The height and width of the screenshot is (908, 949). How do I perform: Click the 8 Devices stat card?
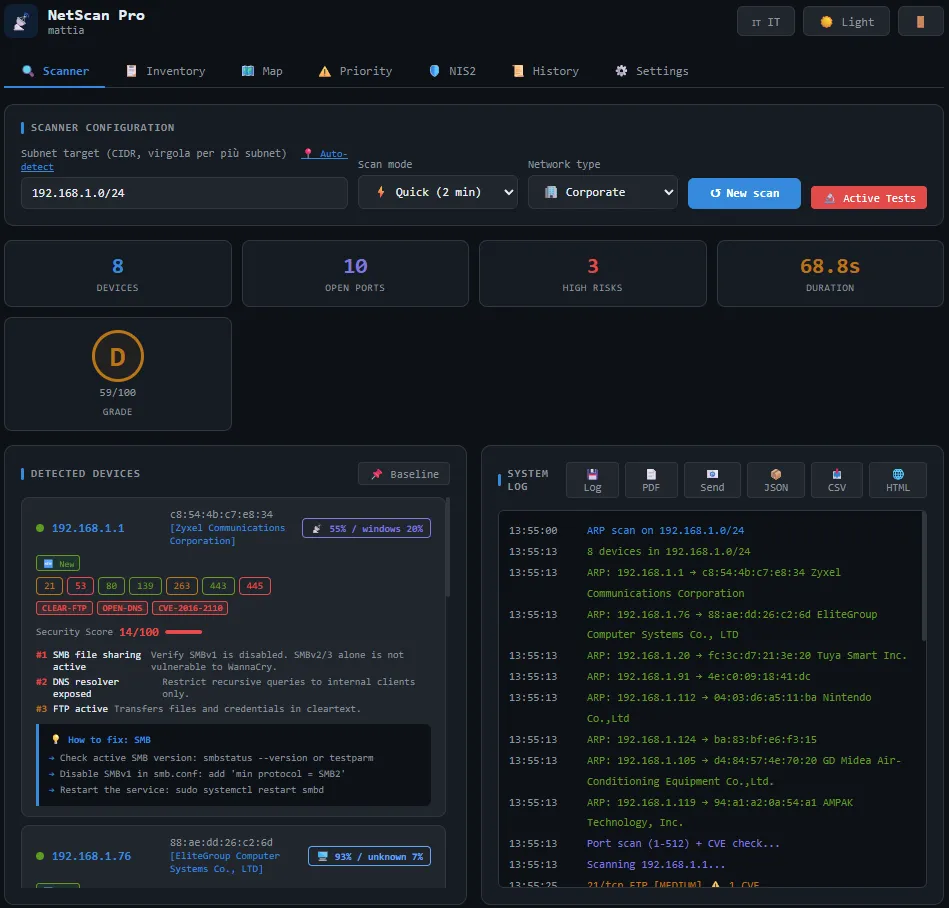click(x=117, y=274)
